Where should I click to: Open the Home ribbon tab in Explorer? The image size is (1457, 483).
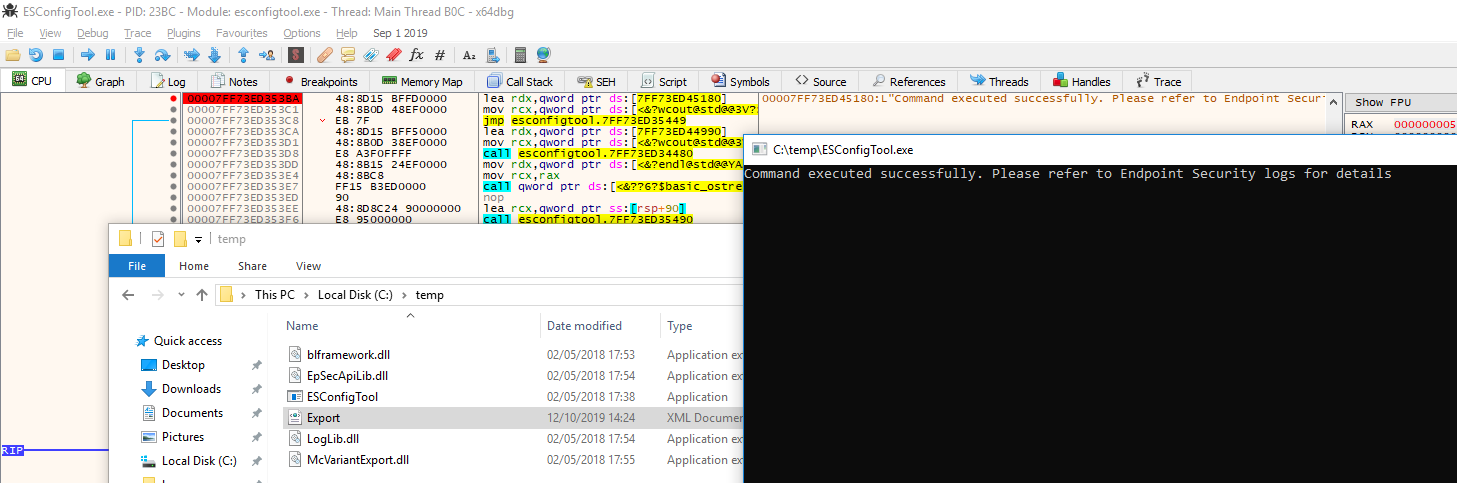[194, 266]
